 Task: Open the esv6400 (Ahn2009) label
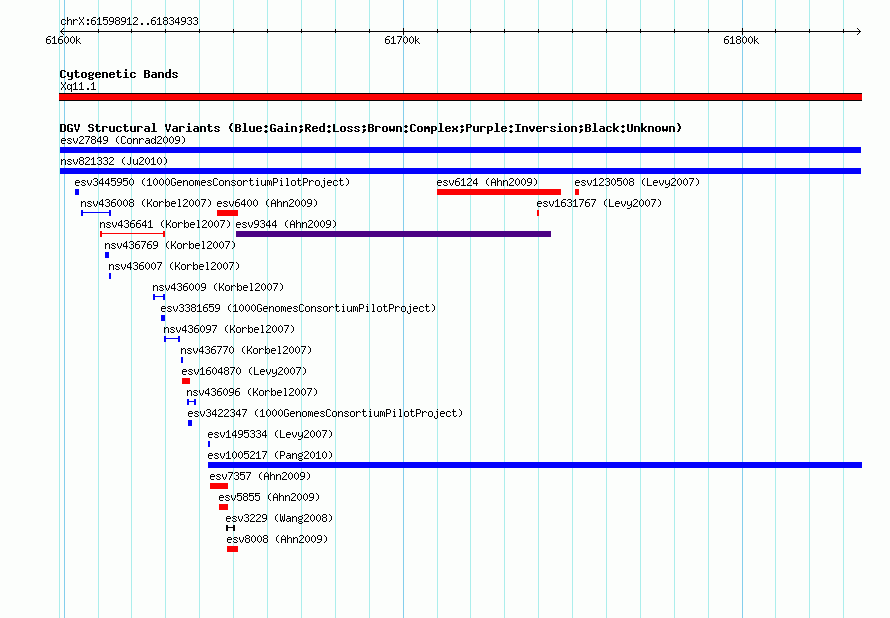pyautogui.click(x=267, y=203)
